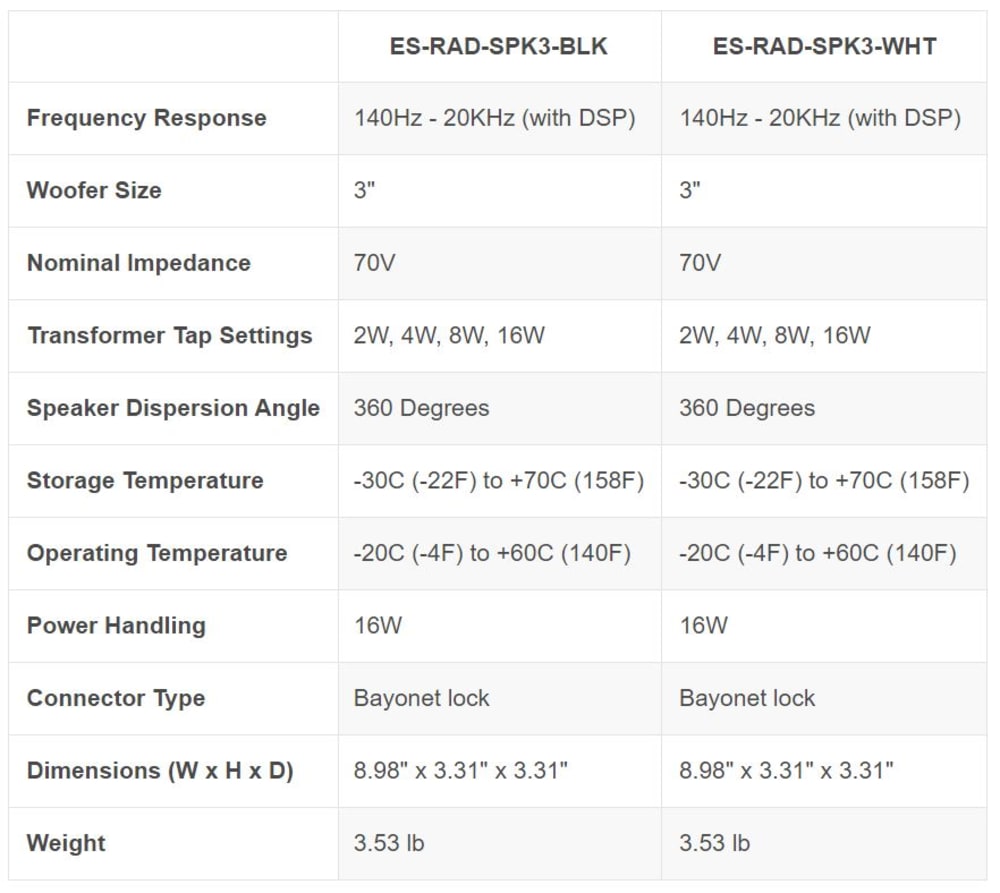Click the WHT 70V impedance value

700,263
